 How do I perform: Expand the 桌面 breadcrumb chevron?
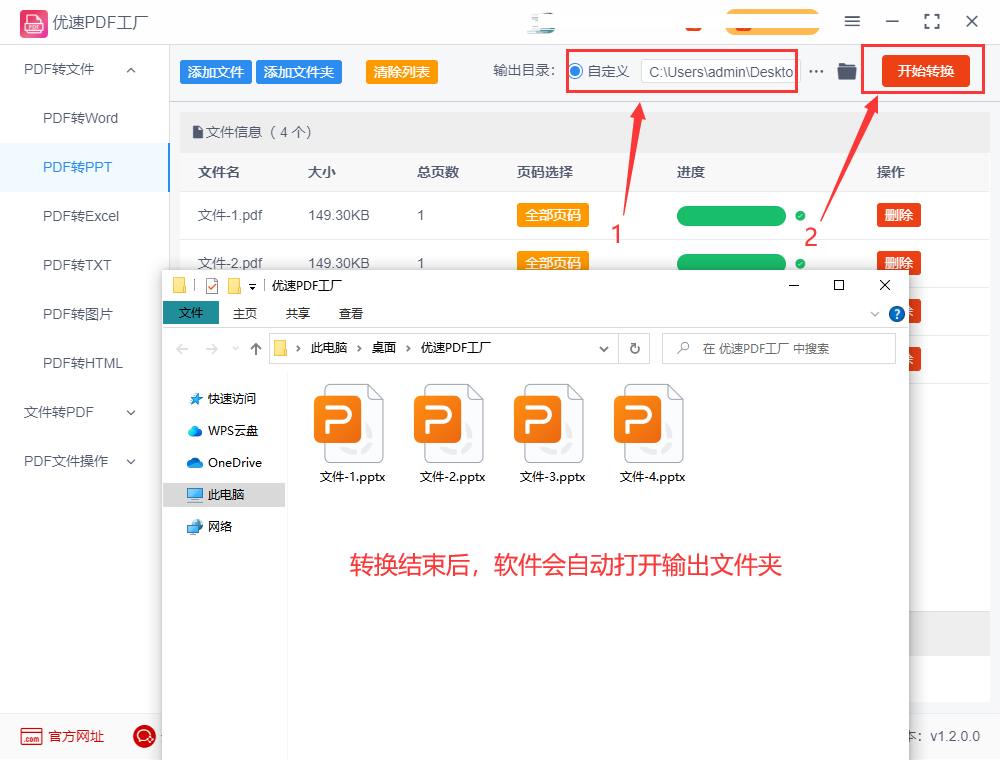pos(408,348)
